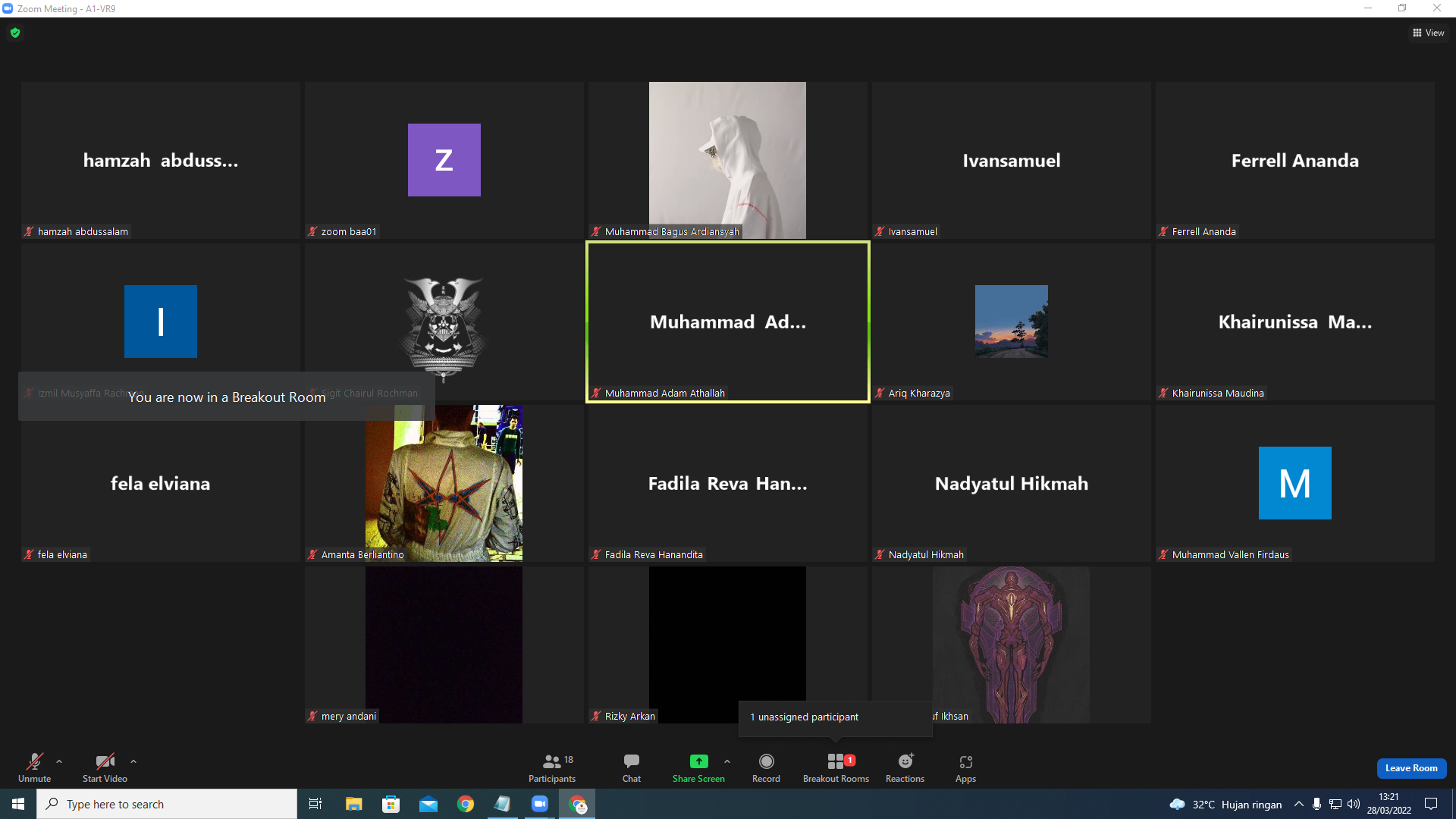Open the Chat panel

point(632,767)
